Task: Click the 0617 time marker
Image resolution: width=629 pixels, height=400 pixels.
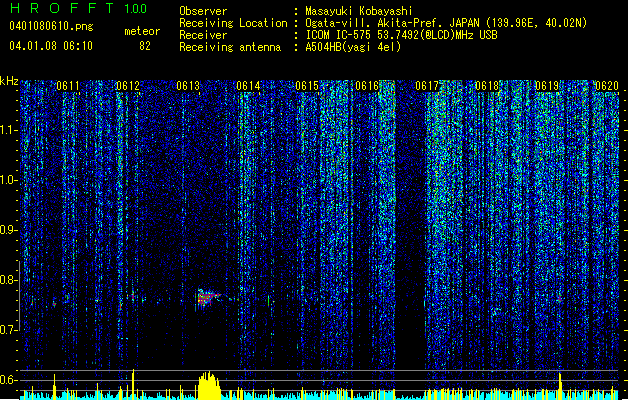Action: pyautogui.click(x=427, y=86)
